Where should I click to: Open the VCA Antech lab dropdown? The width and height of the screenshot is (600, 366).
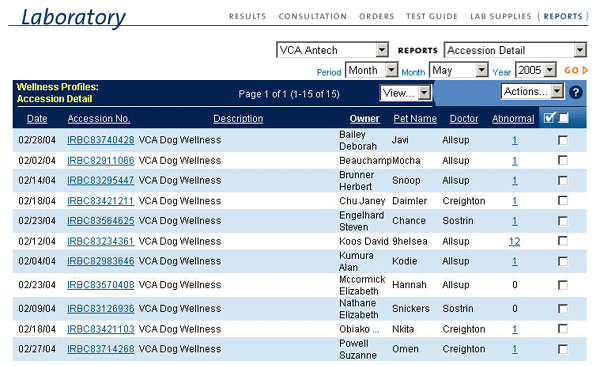(x=332, y=50)
